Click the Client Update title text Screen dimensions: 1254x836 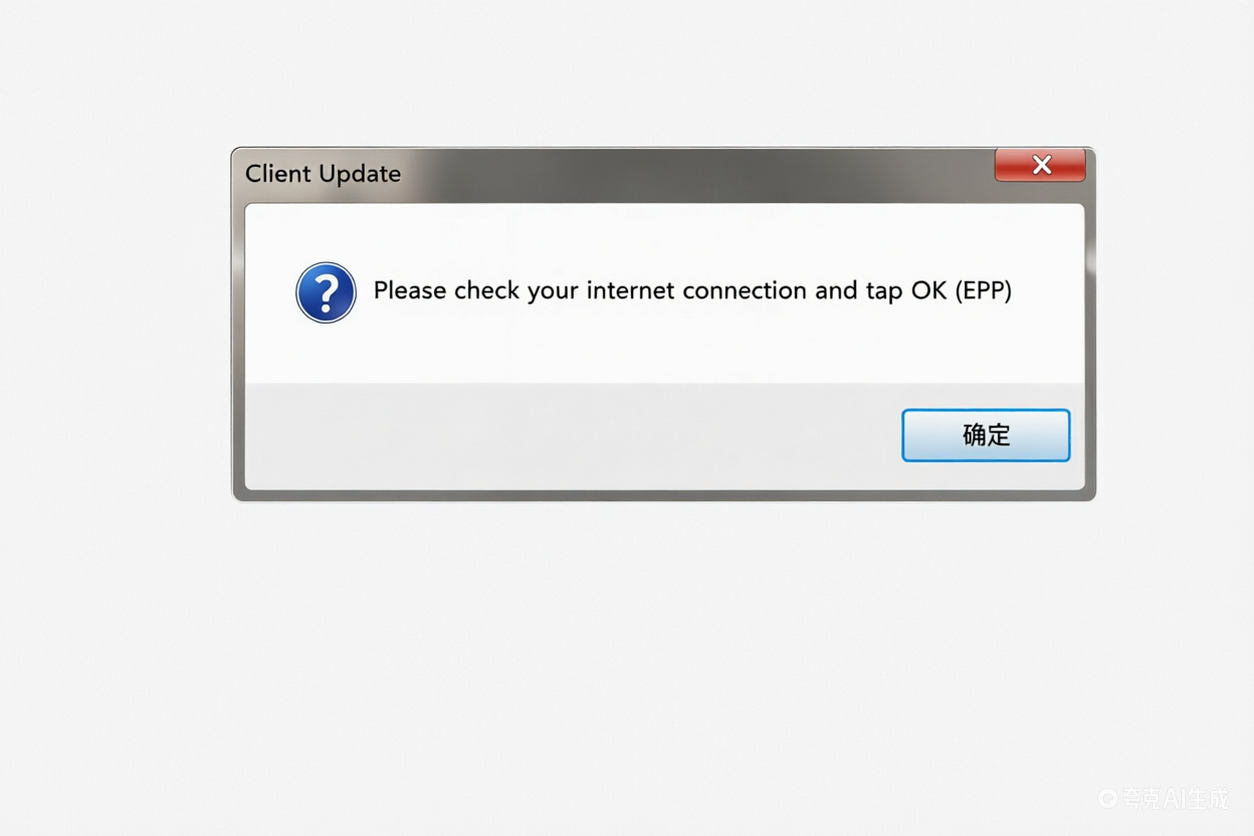(323, 173)
